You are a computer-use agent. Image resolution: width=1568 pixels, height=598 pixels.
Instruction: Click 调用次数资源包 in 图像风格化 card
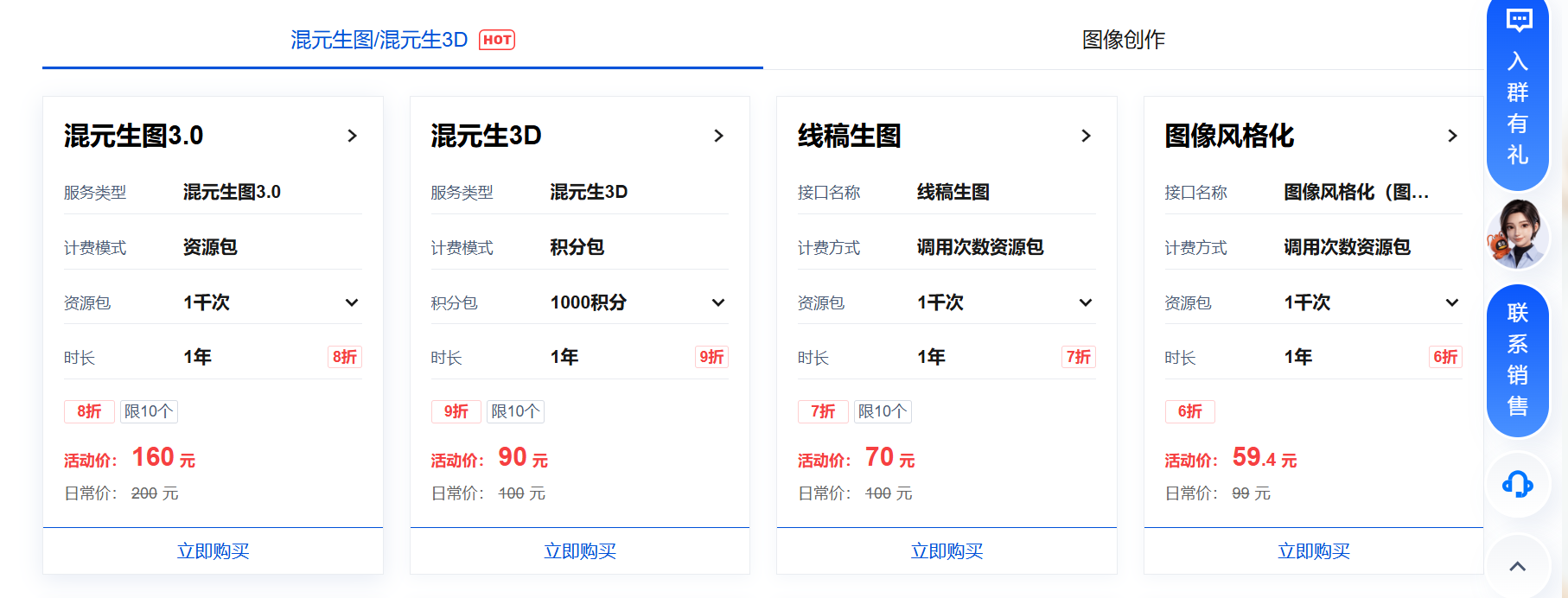point(1348,247)
